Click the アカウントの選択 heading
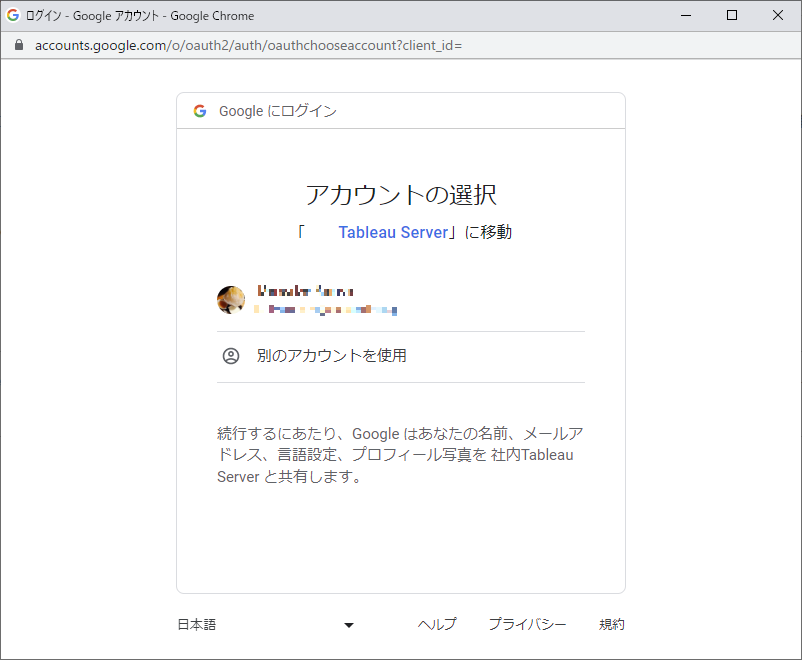This screenshot has width=802, height=660. coord(400,194)
